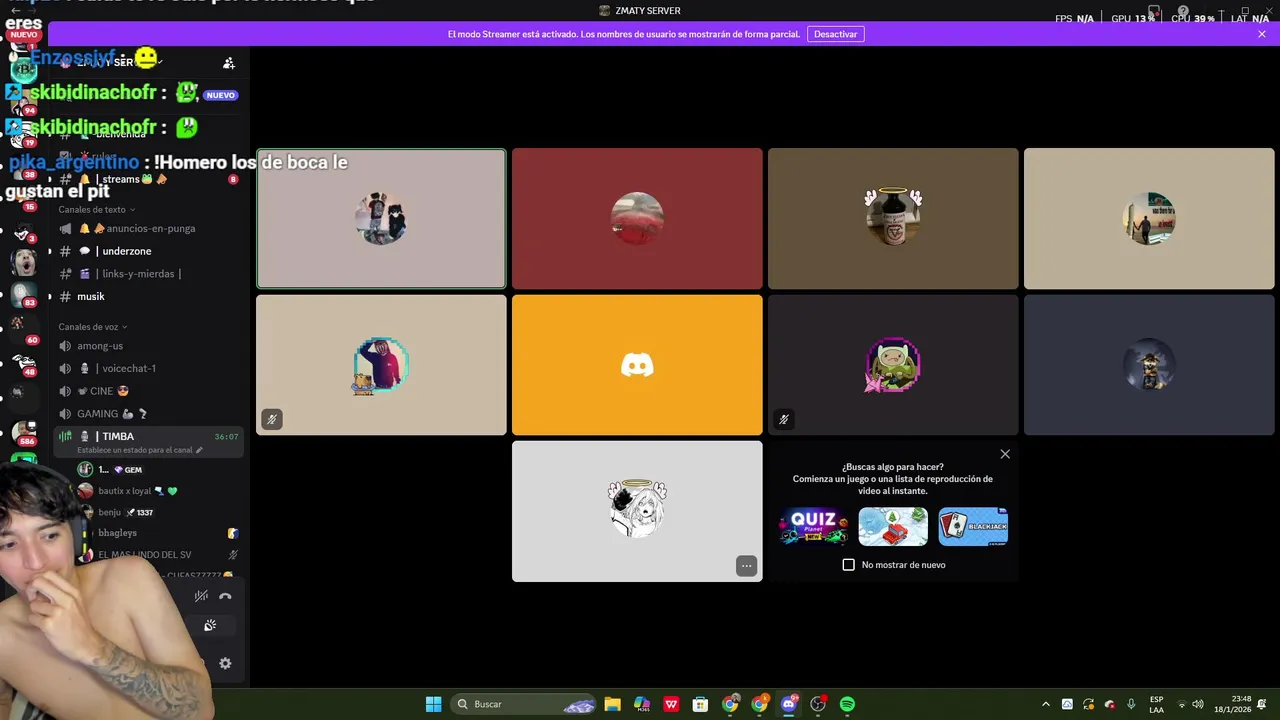Open Spotify from the taskbar
The width and height of the screenshot is (1280, 720).
[847, 704]
